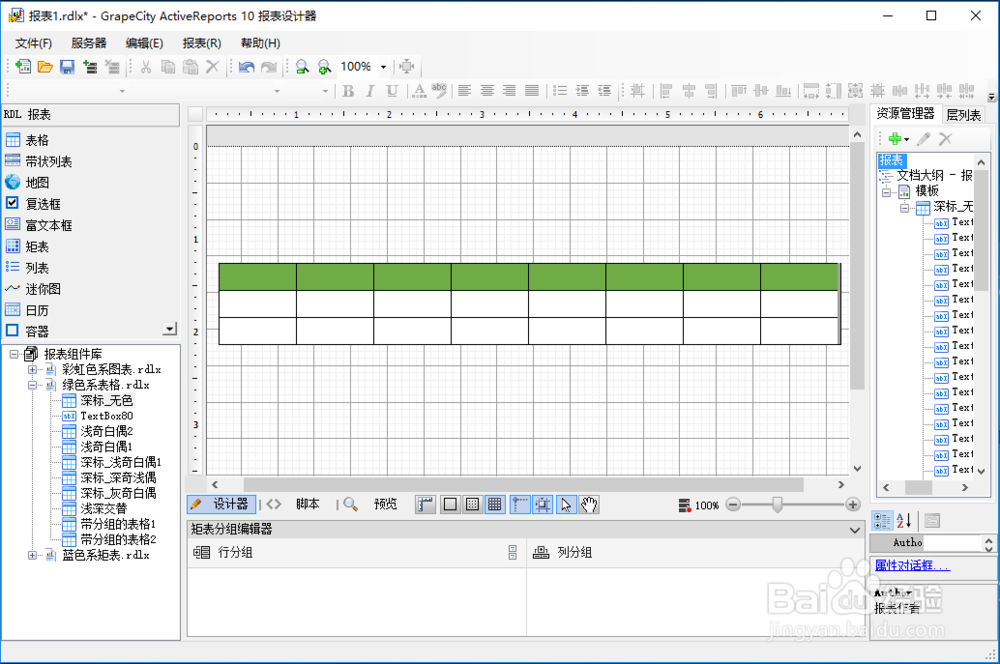Collapse the 绿色系表格.rdlx node
This screenshot has height=664, width=1000.
[32, 385]
